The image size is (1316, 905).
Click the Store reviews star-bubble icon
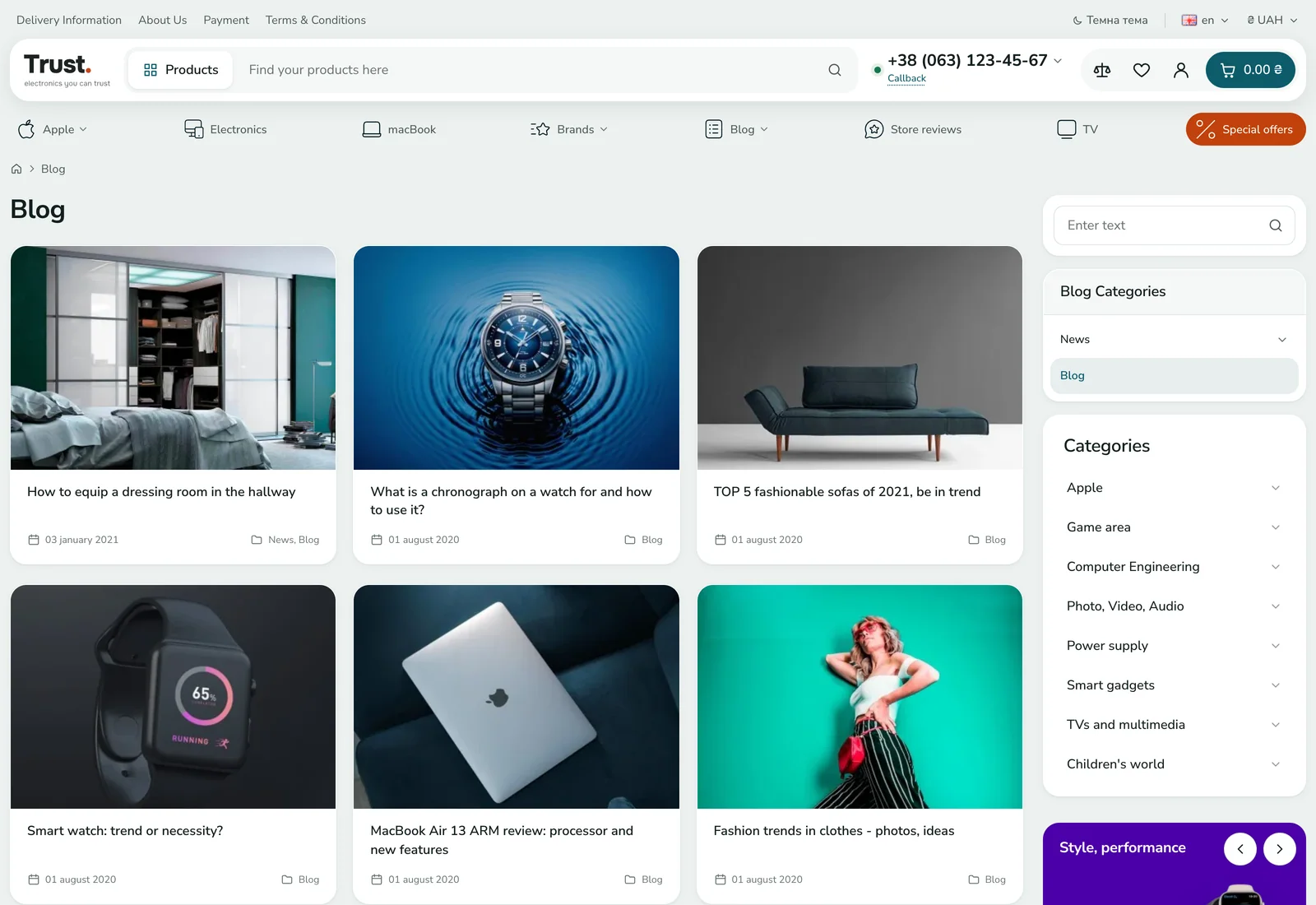pos(873,129)
